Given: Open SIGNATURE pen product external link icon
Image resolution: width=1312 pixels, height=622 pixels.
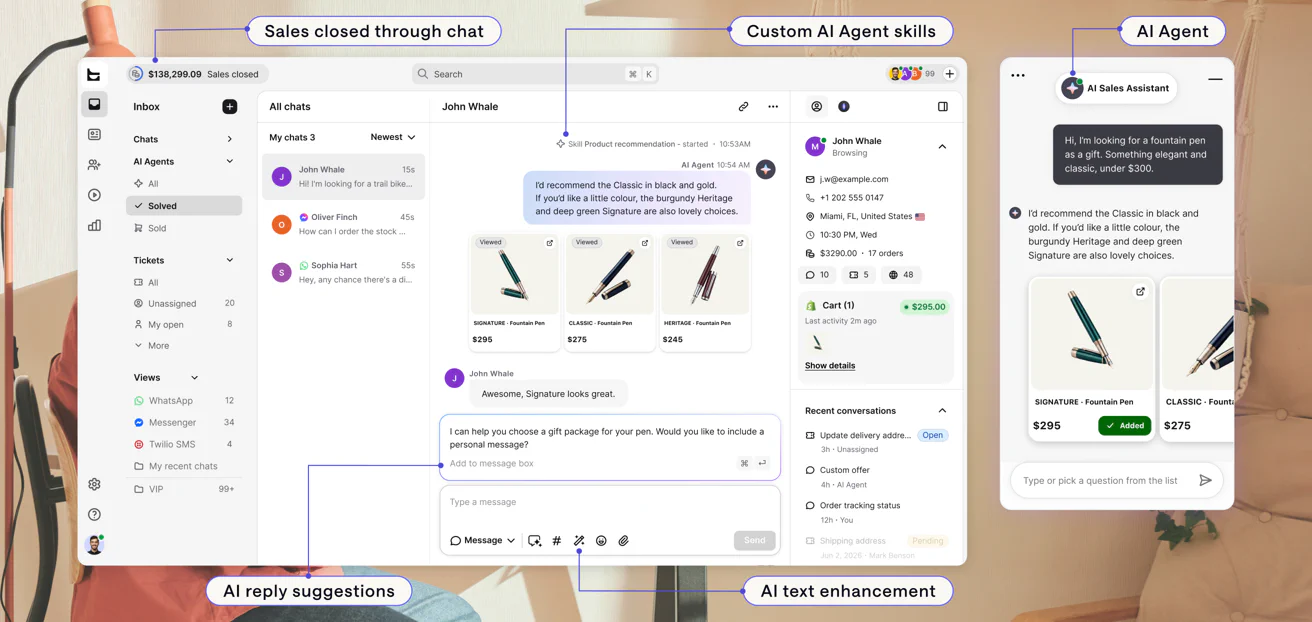Looking at the screenshot, I should pyautogui.click(x=549, y=242).
